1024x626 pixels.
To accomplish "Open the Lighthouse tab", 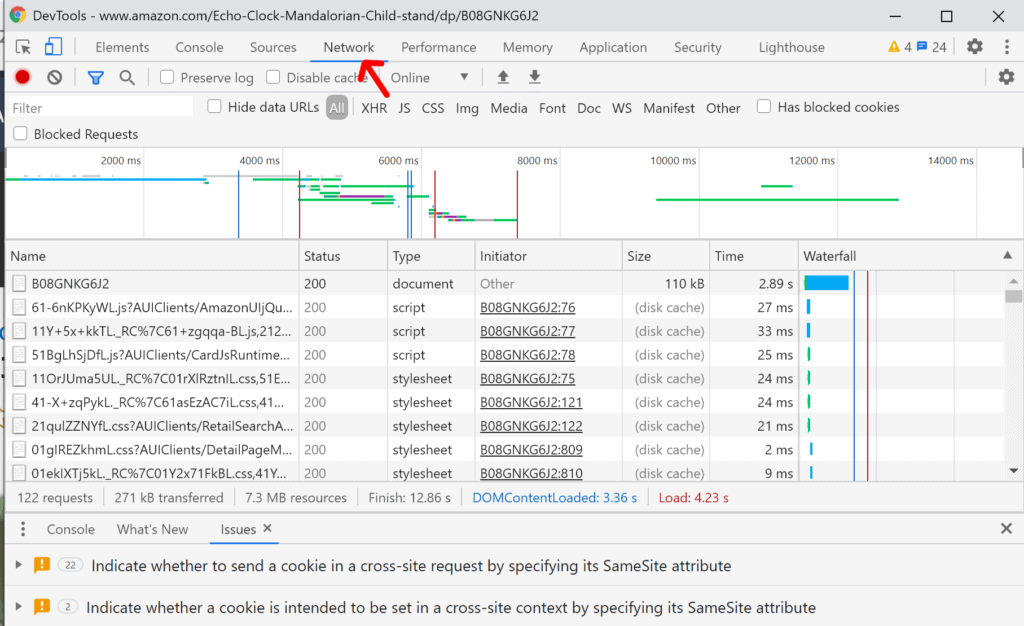I will [792, 47].
